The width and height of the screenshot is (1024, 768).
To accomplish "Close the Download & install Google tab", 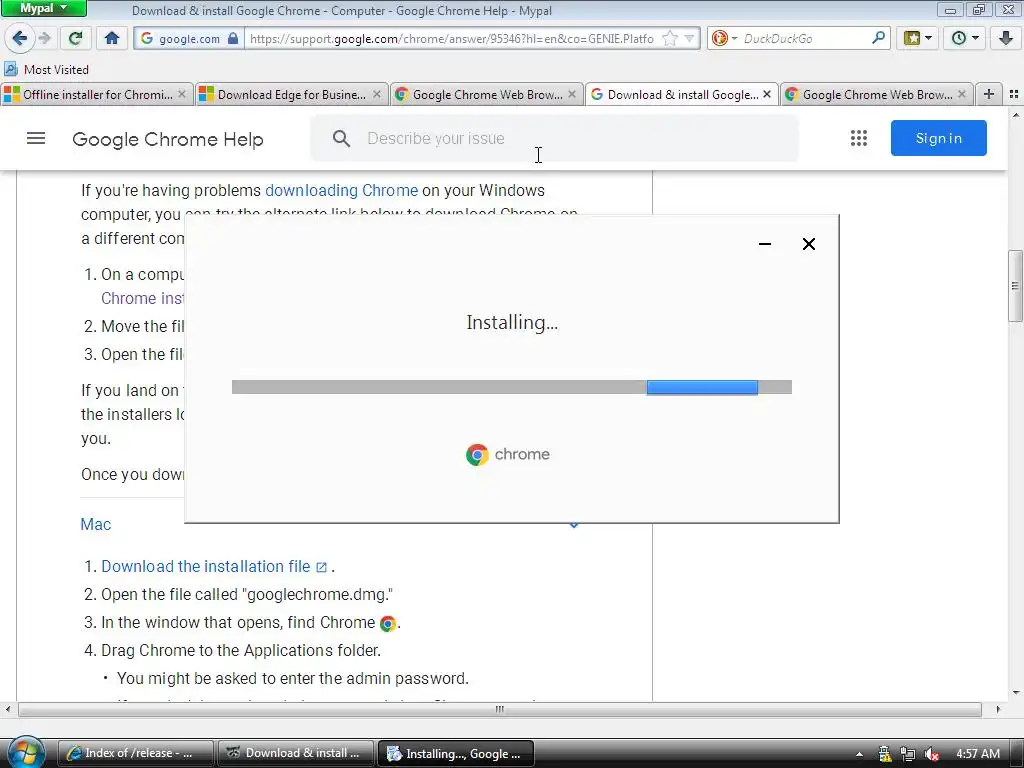I will coord(767,95).
